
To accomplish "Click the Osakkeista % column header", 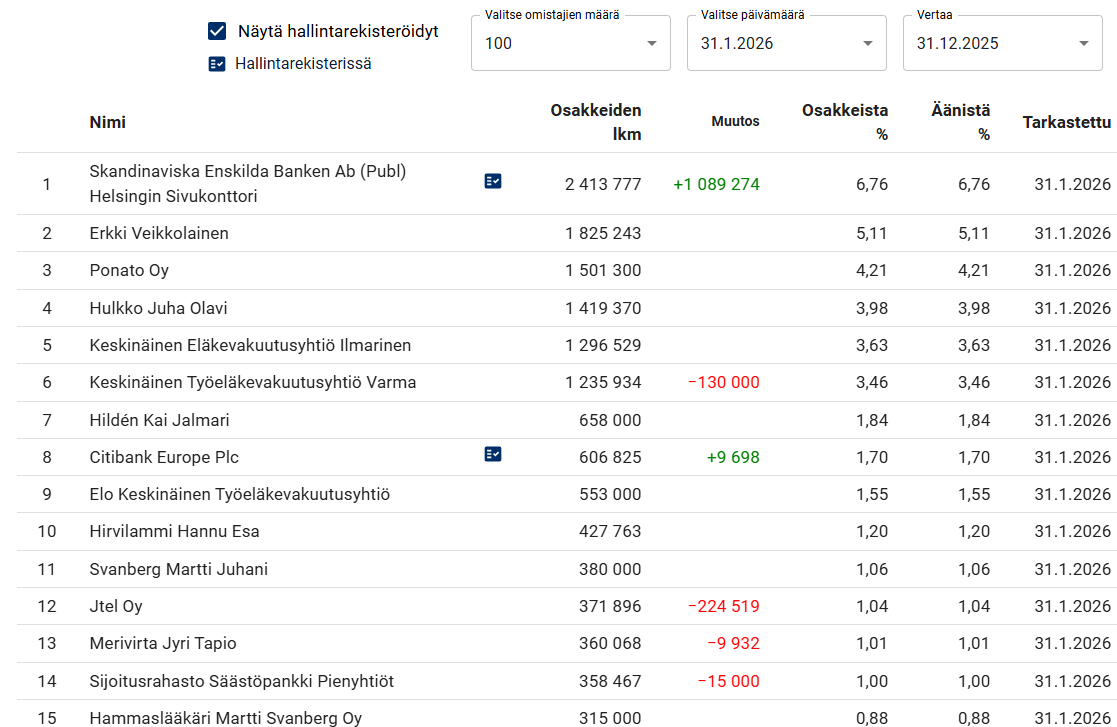I will click(845, 122).
